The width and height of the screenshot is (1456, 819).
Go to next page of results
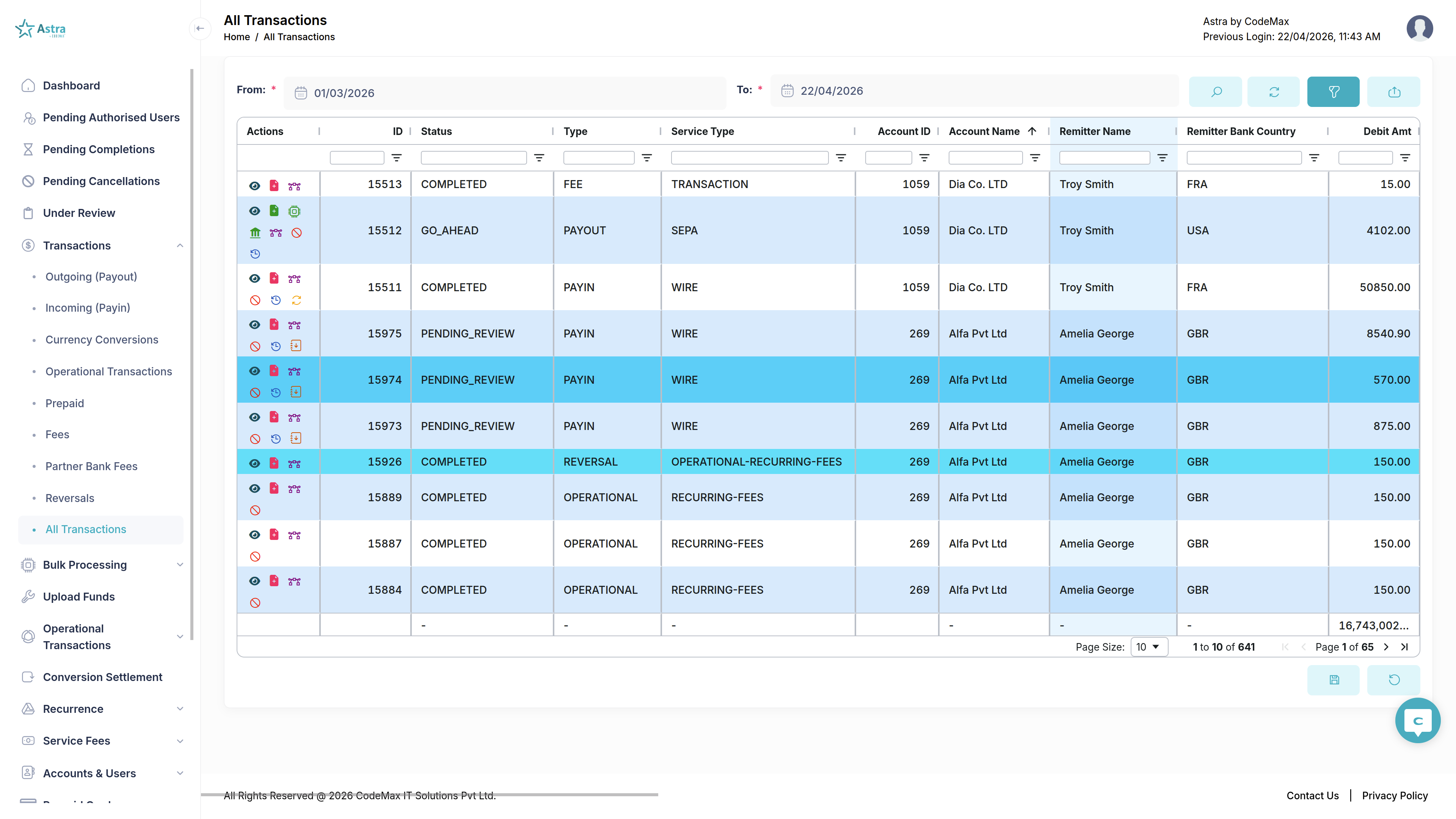(1386, 647)
